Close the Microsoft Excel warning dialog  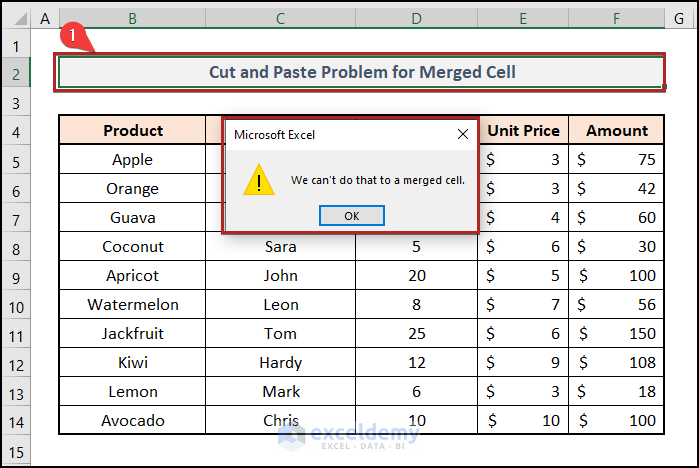(462, 133)
